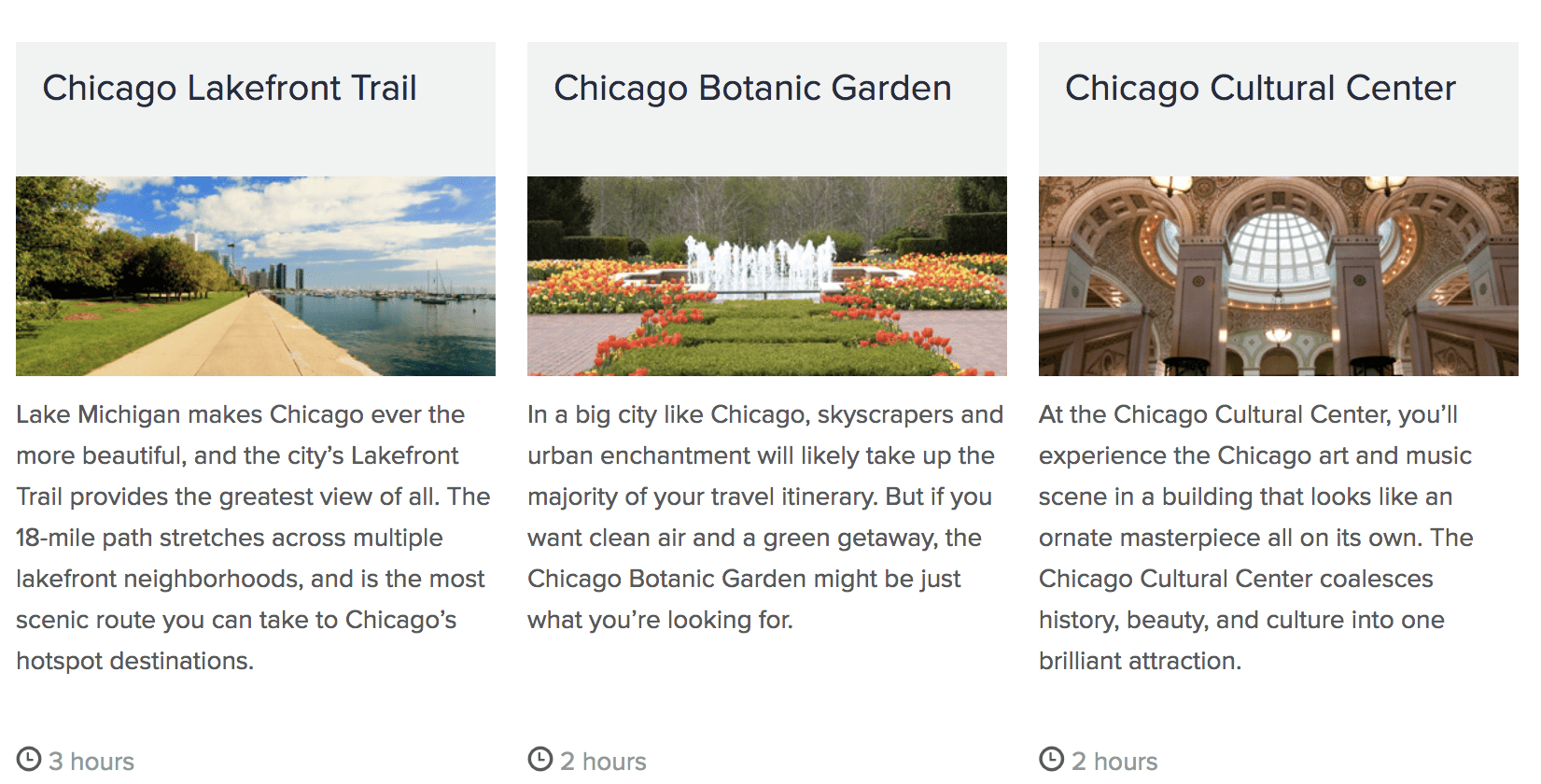Click the 2 hours label under Cultural Center
The image size is (1541, 784).
[x=1114, y=762]
